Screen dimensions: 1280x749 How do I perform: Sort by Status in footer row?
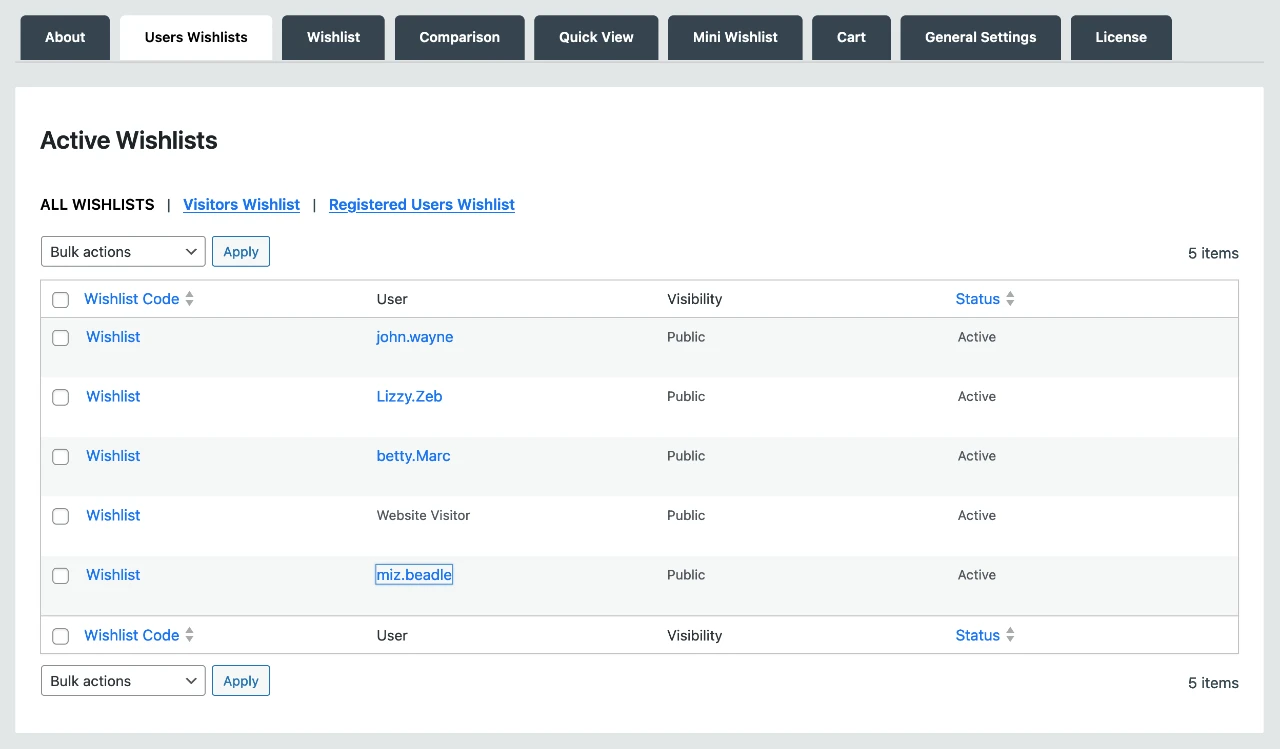977,635
